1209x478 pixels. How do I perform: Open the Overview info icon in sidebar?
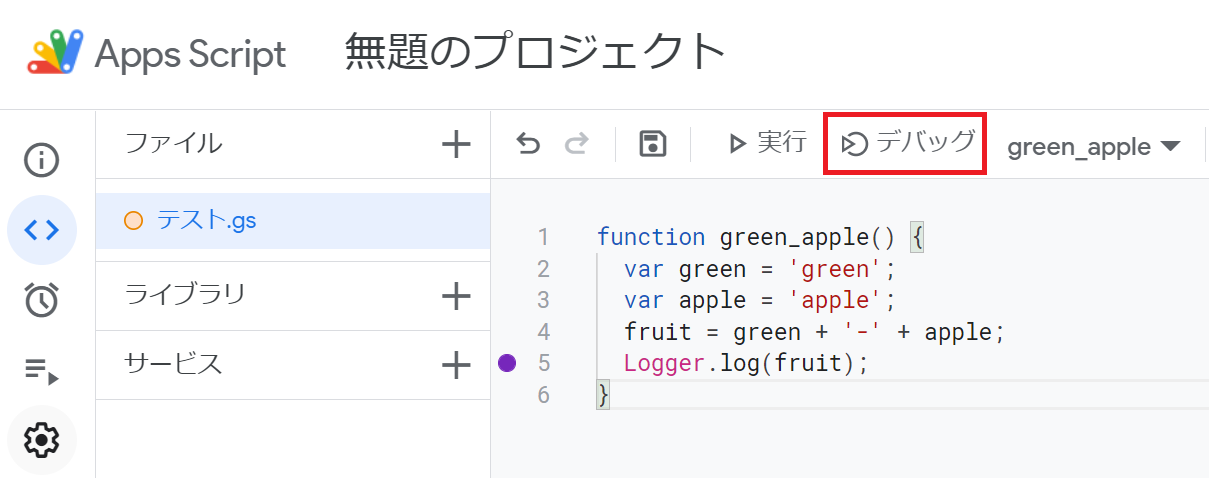coord(42,160)
